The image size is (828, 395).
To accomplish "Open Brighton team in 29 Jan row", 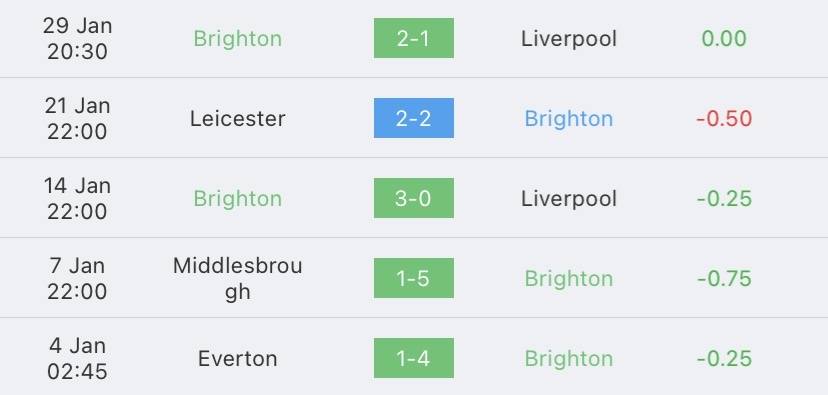I will click(x=238, y=39).
